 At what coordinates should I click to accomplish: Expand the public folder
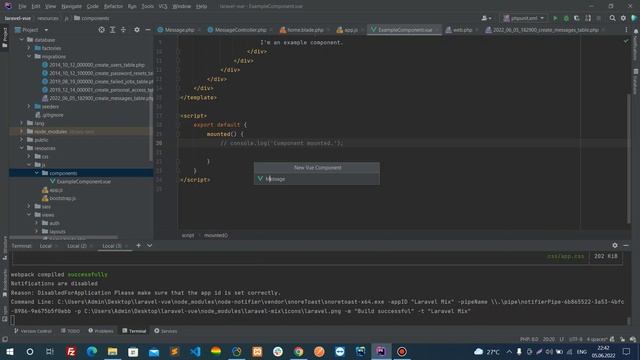(x=22, y=140)
